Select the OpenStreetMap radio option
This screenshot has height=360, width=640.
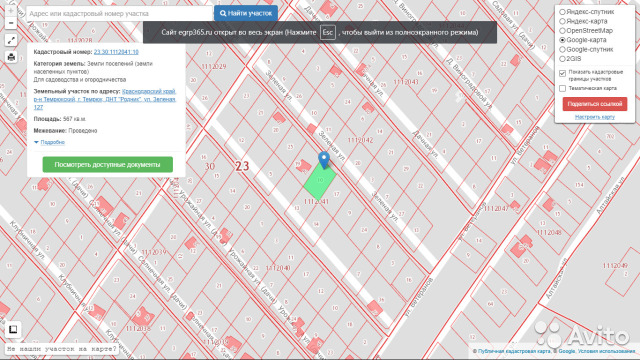562,31
